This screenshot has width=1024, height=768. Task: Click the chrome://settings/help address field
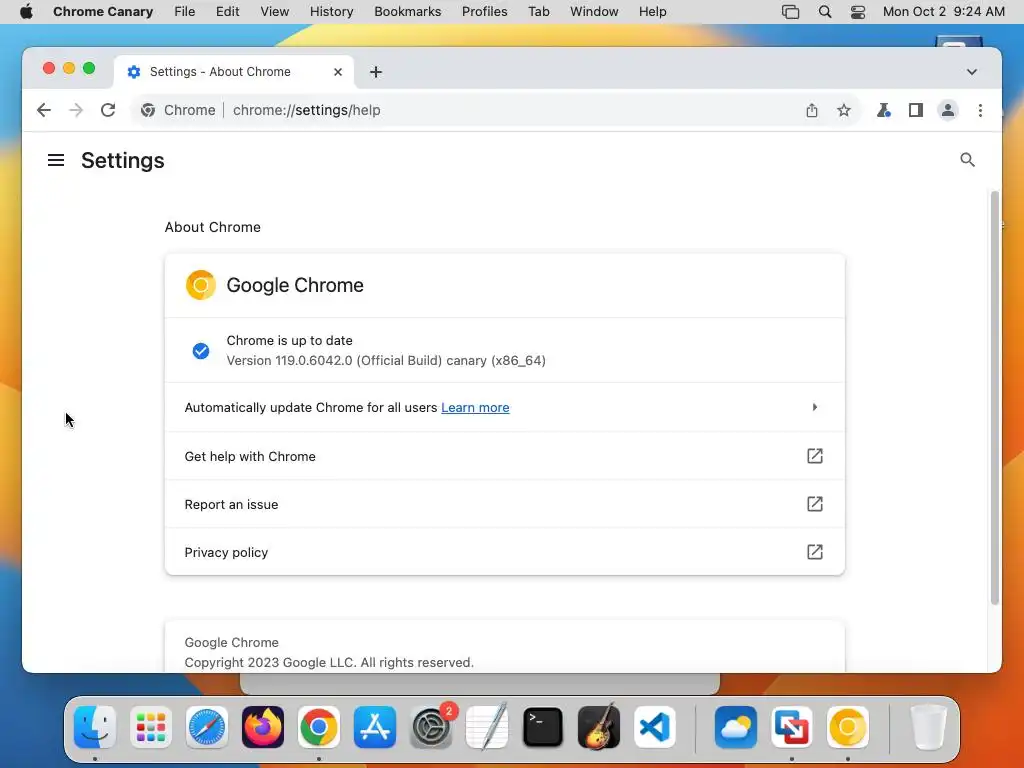pos(307,110)
